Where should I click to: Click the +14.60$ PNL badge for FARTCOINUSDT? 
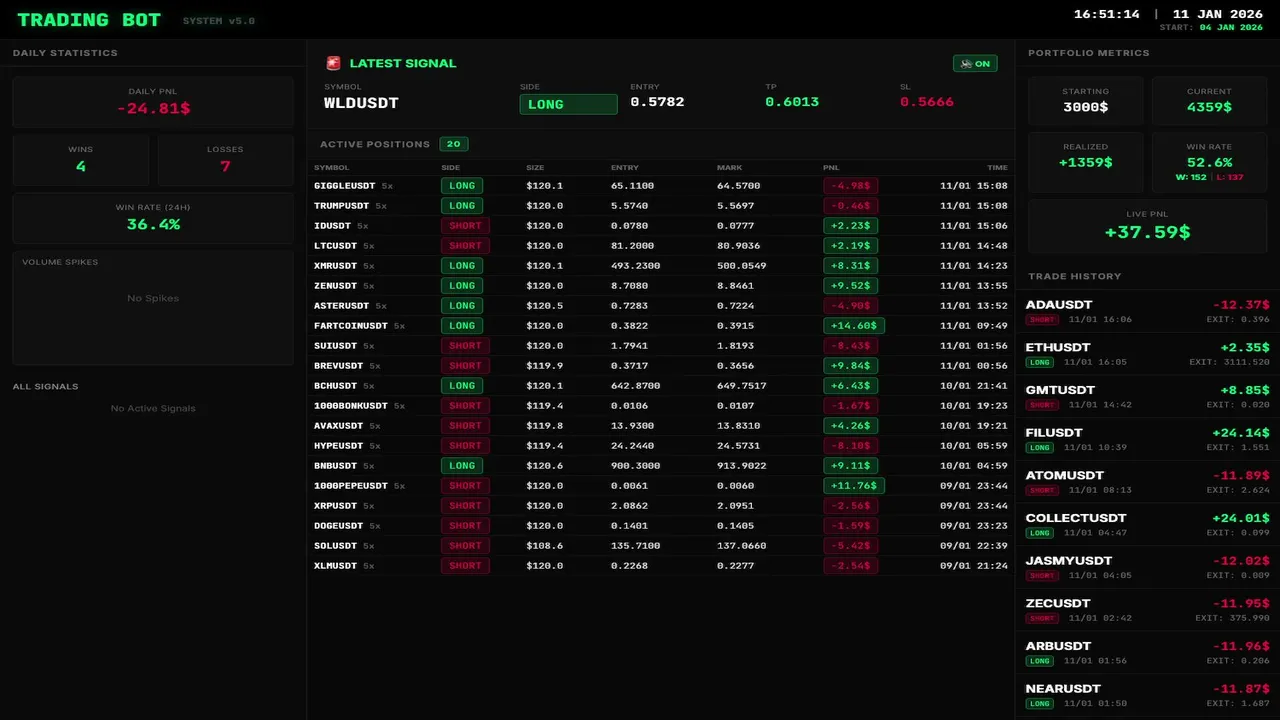click(853, 326)
